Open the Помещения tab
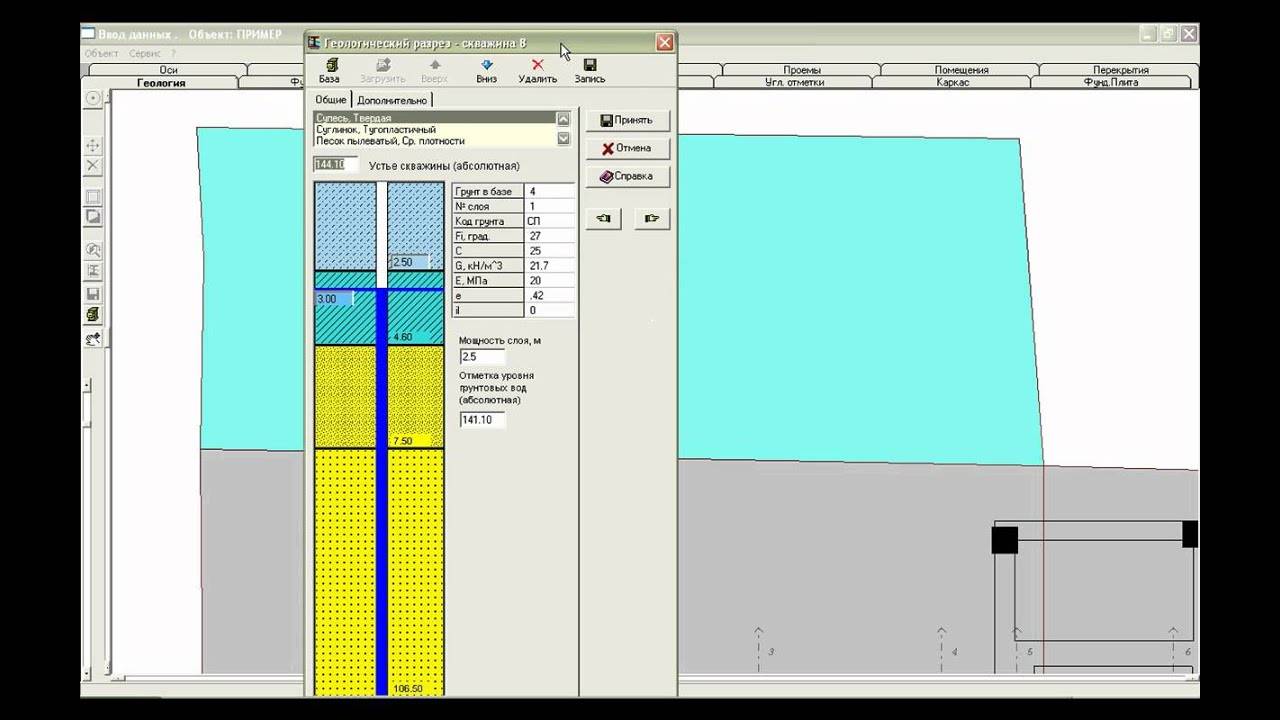 961,70
